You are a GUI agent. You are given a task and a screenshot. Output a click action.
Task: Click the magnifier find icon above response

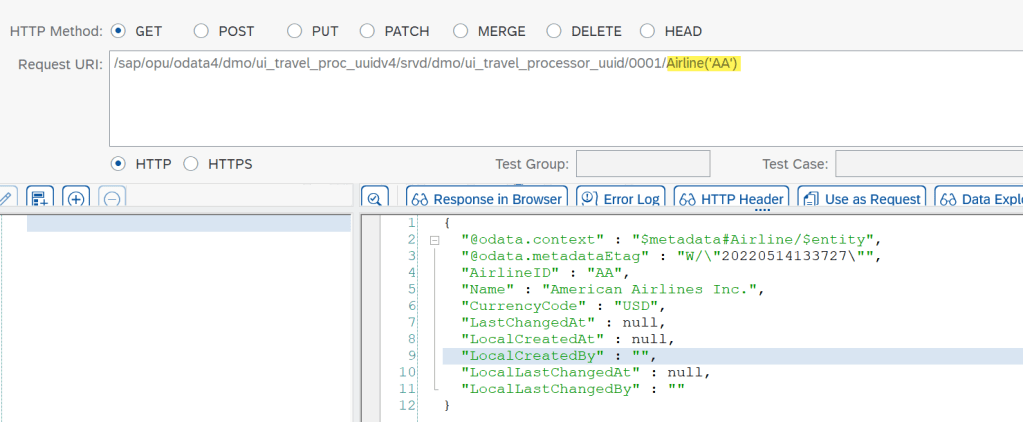[374, 199]
